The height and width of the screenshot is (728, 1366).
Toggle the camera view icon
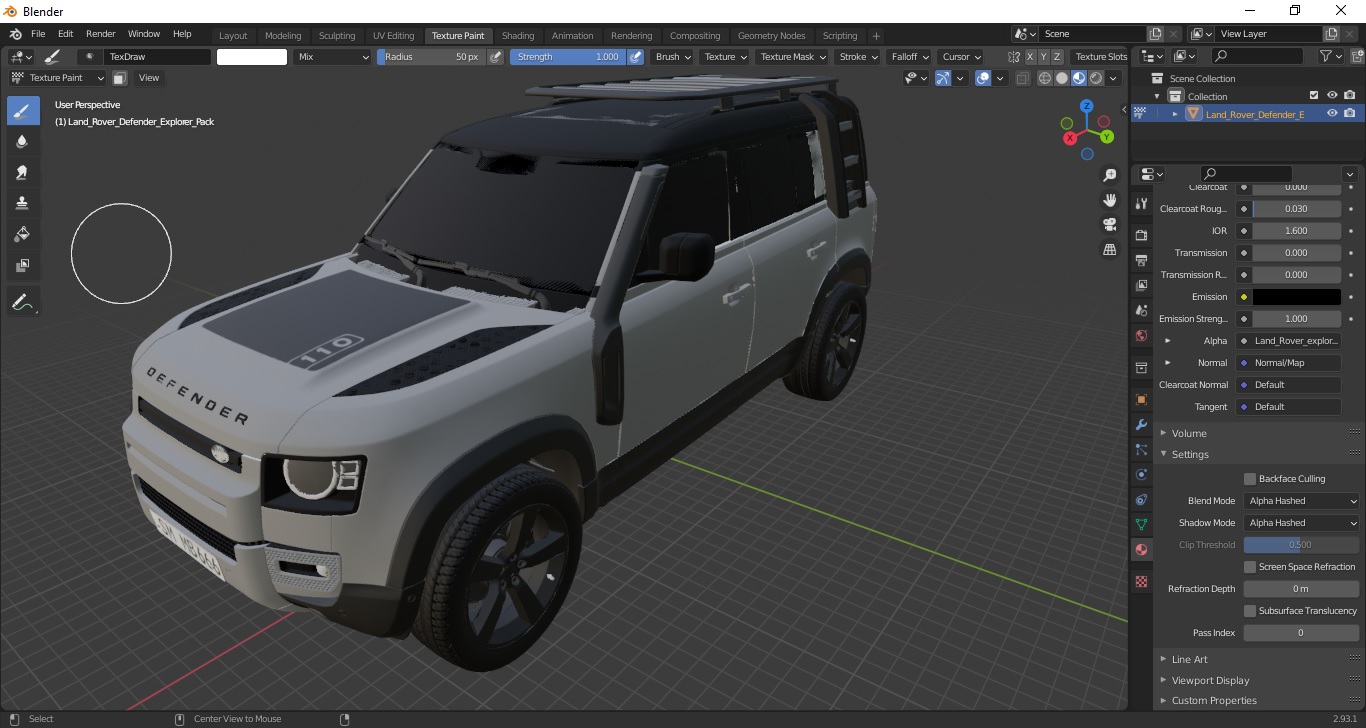click(x=1109, y=225)
